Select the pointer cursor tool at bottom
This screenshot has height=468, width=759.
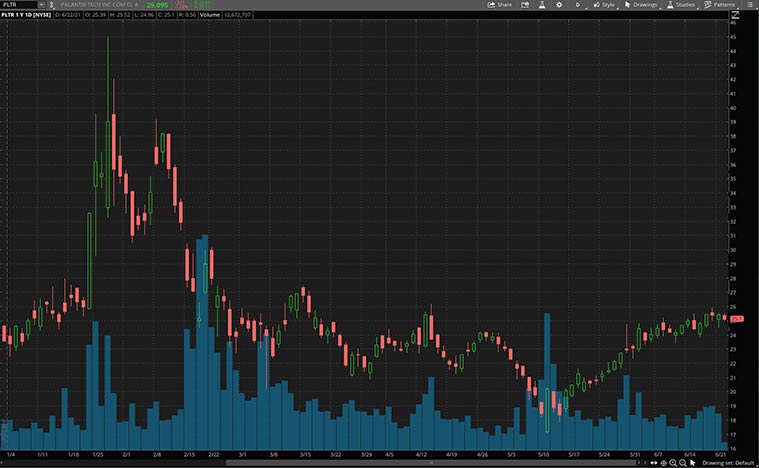[692, 463]
